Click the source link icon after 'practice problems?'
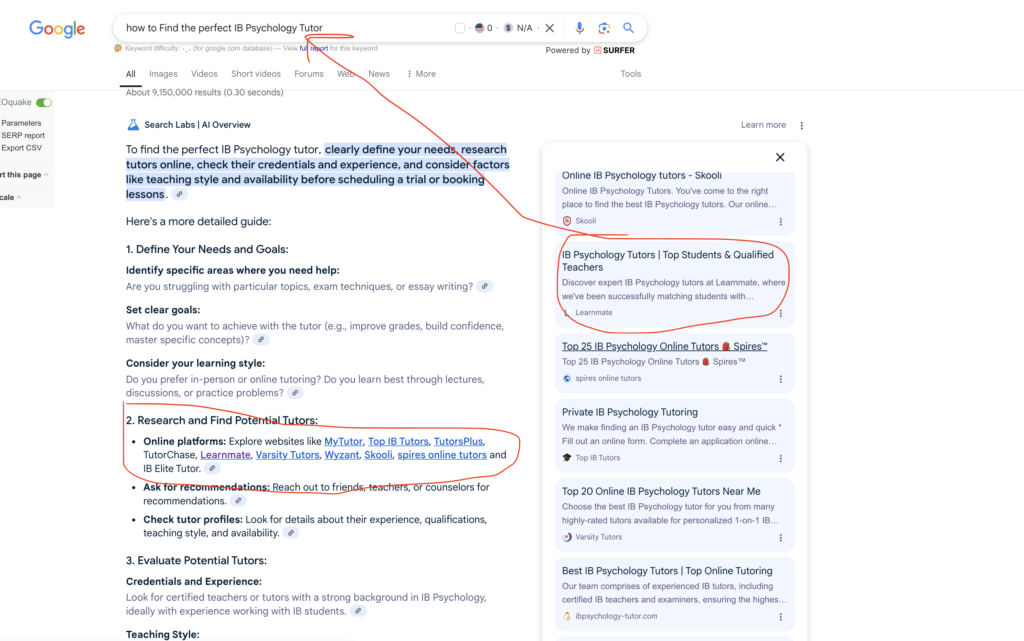This screenshot has width=1024, height=641. pyautogui.click(x=295, y=393)
